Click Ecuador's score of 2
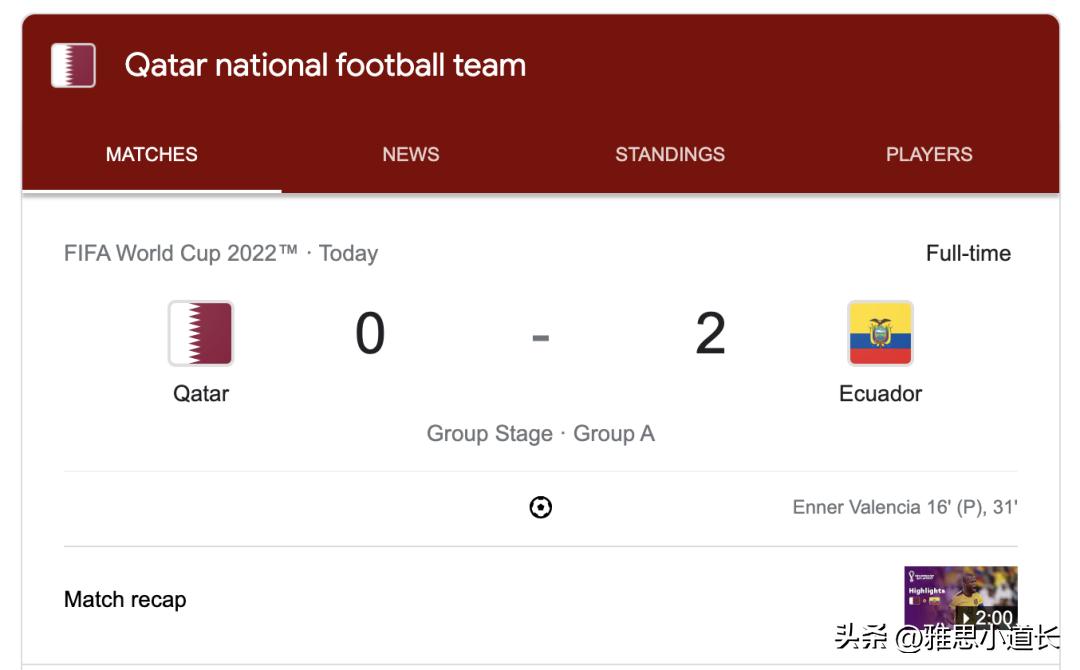This screenshot has width=1080, height=670. [710, 334]
